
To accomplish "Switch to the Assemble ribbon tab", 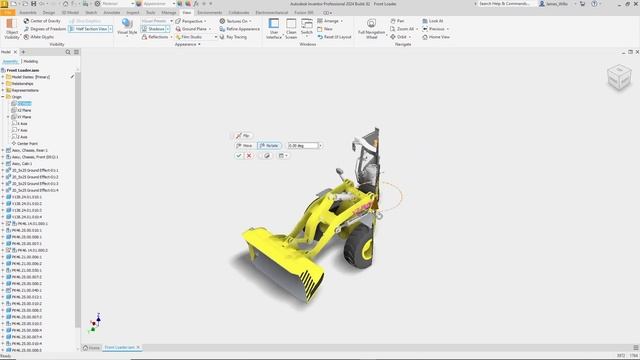I will [x=28, y=13].
